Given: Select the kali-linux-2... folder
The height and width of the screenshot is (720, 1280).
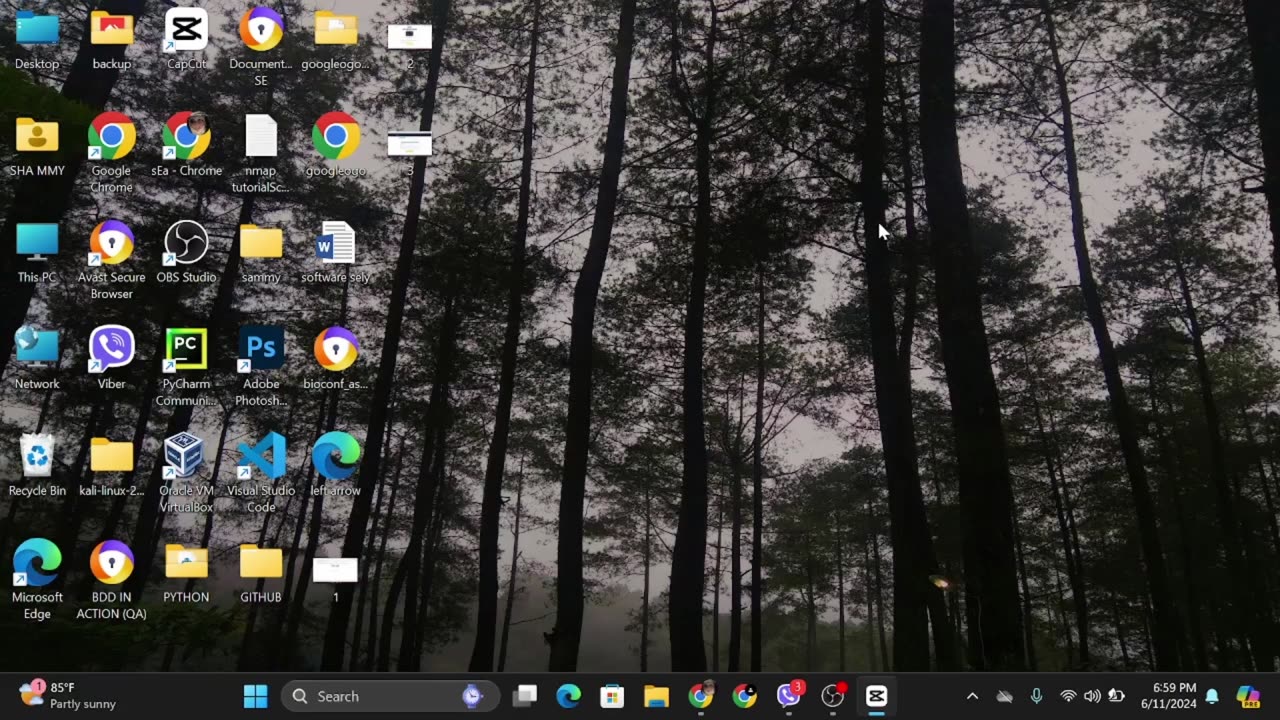Looking at the screenshot, I should pos(111,465).
